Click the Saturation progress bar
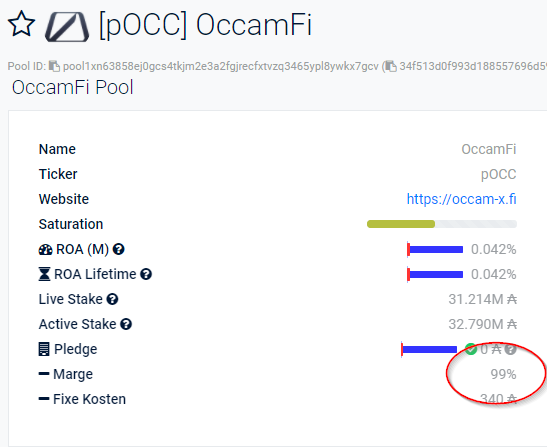 point(442,224)
